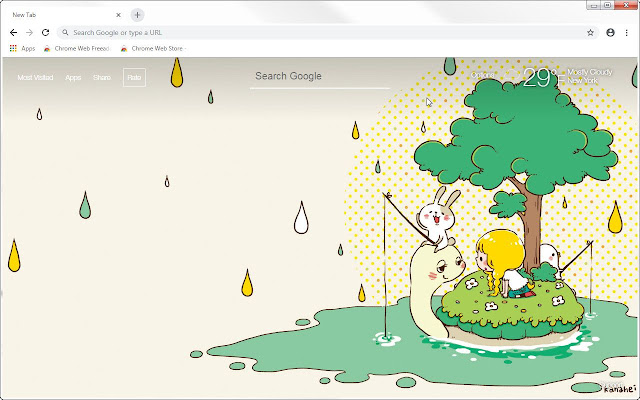The width and height of the screenshot is (640, 400).
Task: Click the cloudy weather icon
Action: [x=512, y=76]
